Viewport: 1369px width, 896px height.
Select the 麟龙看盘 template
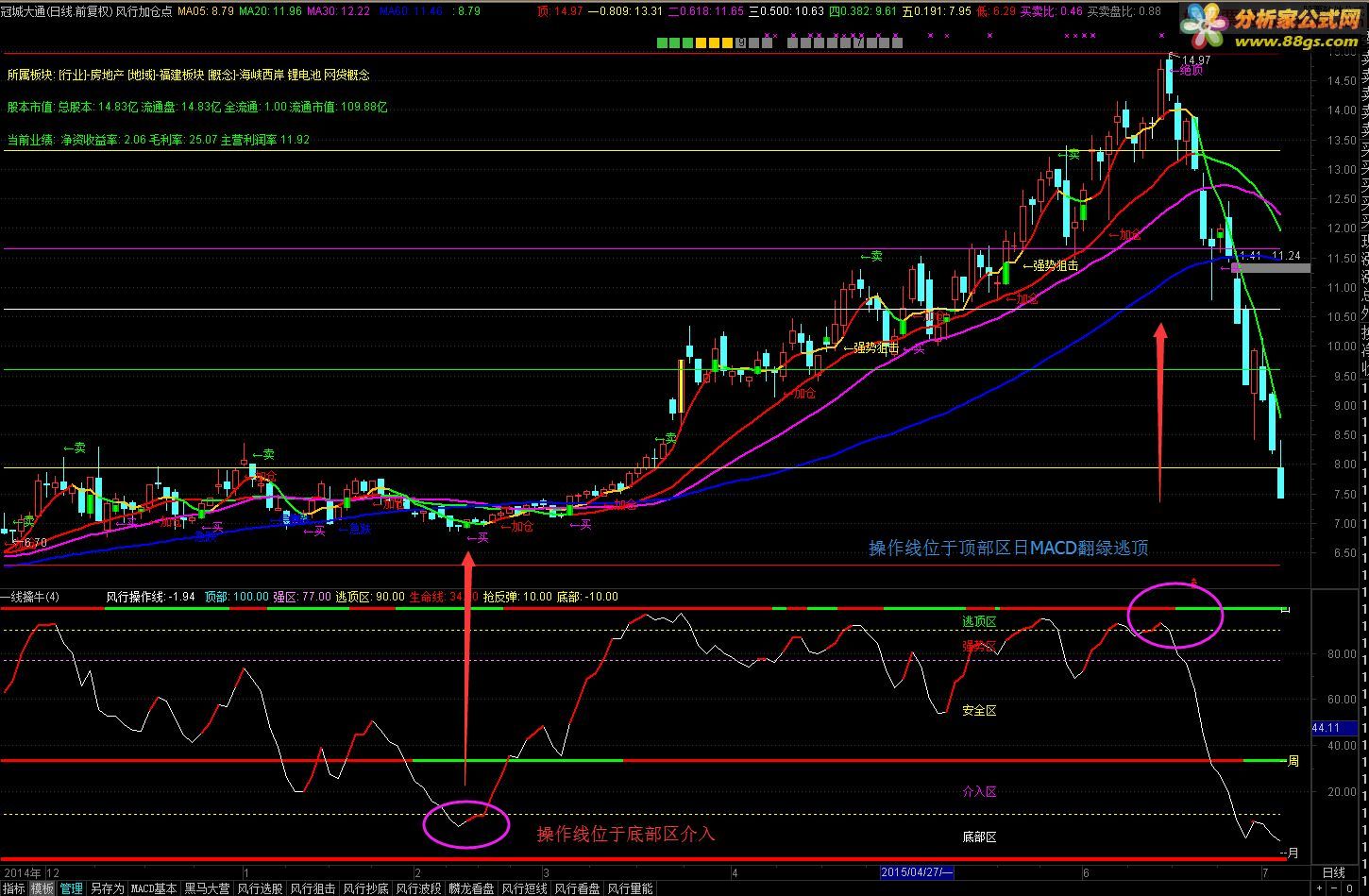coord(471,888)
